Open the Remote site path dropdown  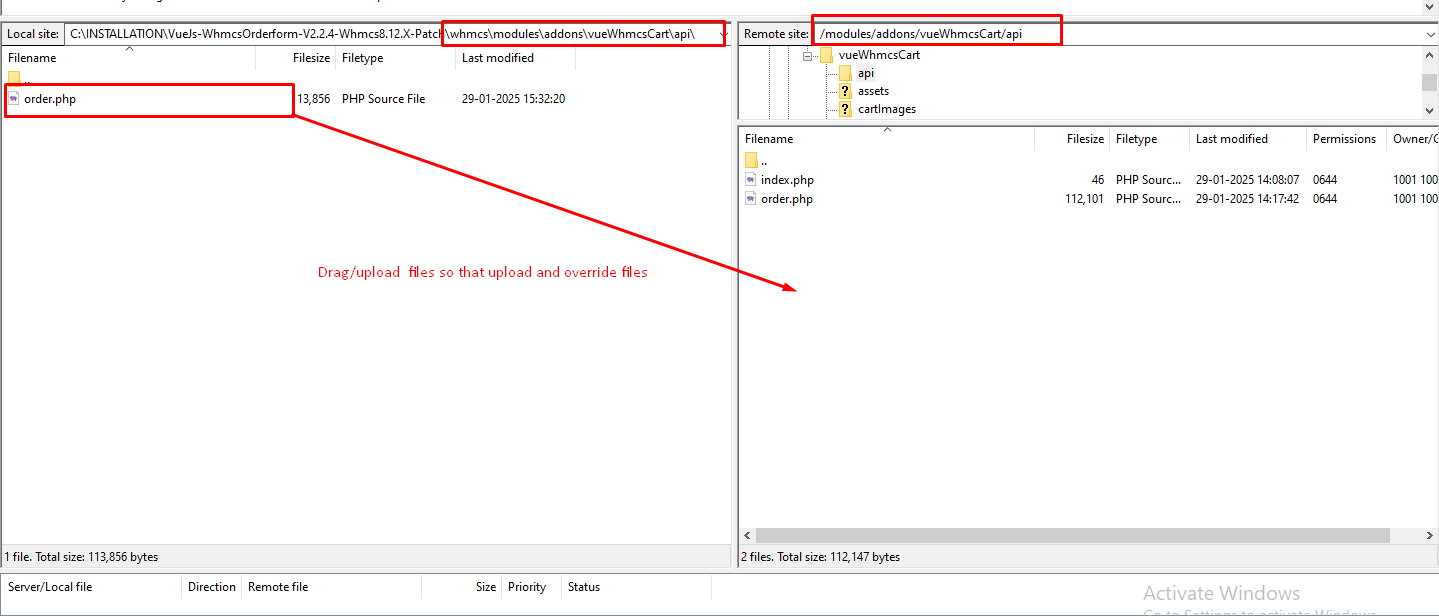[1430, 34]
